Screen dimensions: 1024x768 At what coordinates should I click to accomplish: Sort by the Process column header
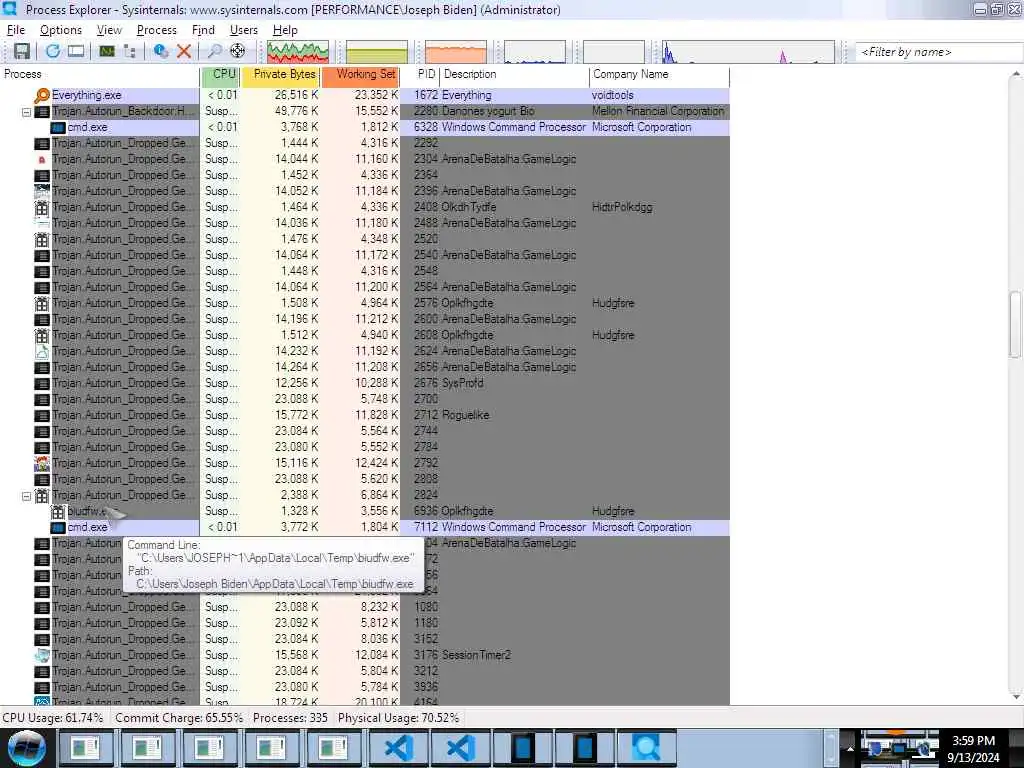pyautogui.click(x=100, y=74)
